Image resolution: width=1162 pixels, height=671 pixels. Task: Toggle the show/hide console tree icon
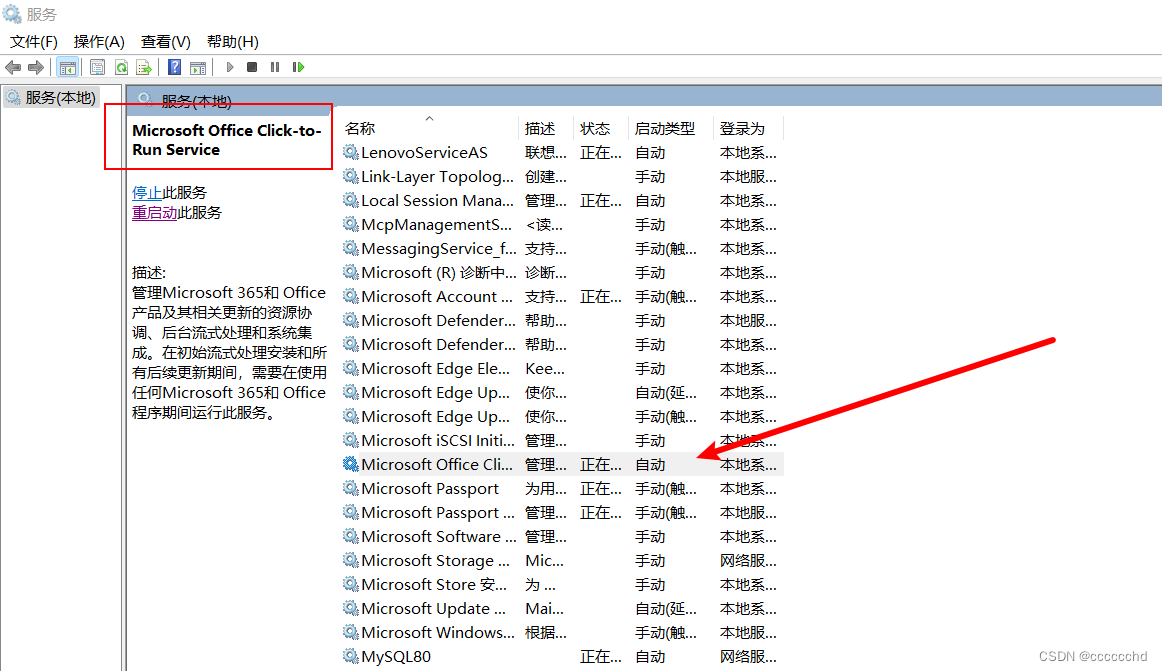[x=67, y=67]
